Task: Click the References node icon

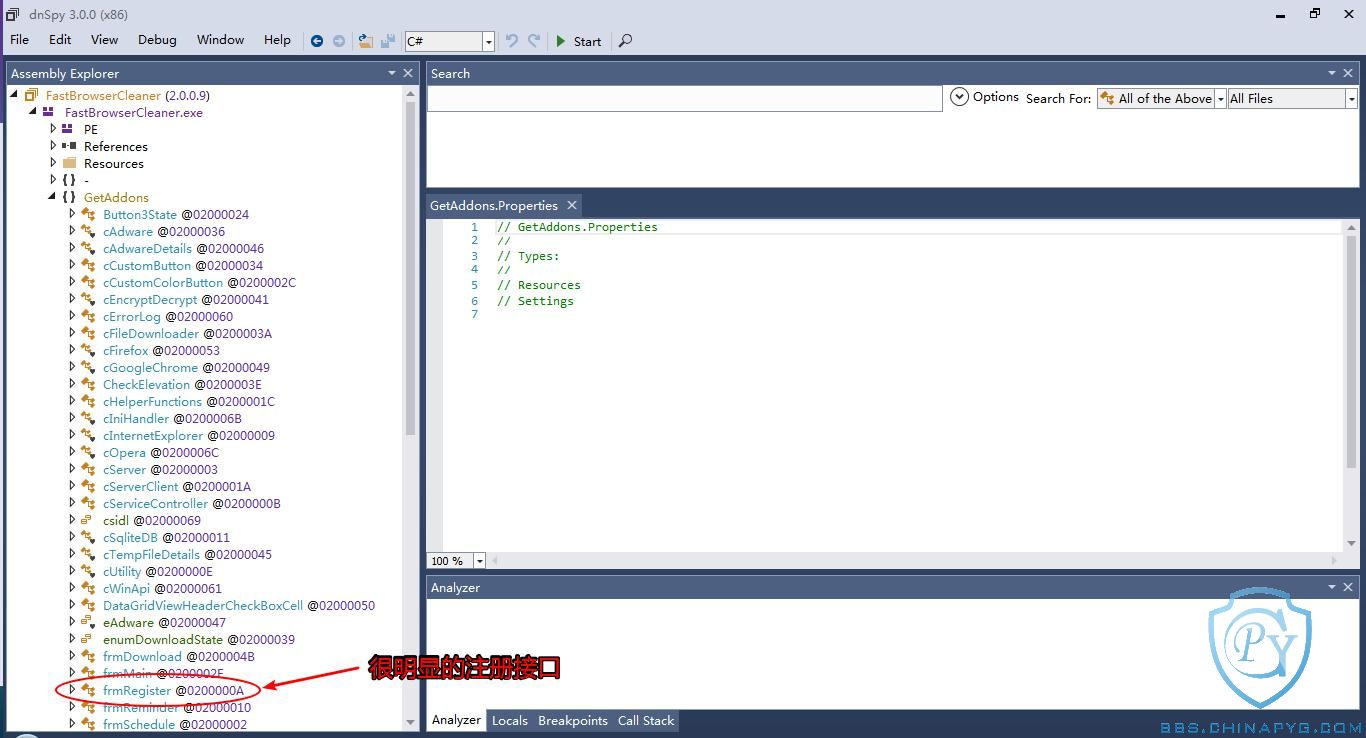Action: coord(69,146)
